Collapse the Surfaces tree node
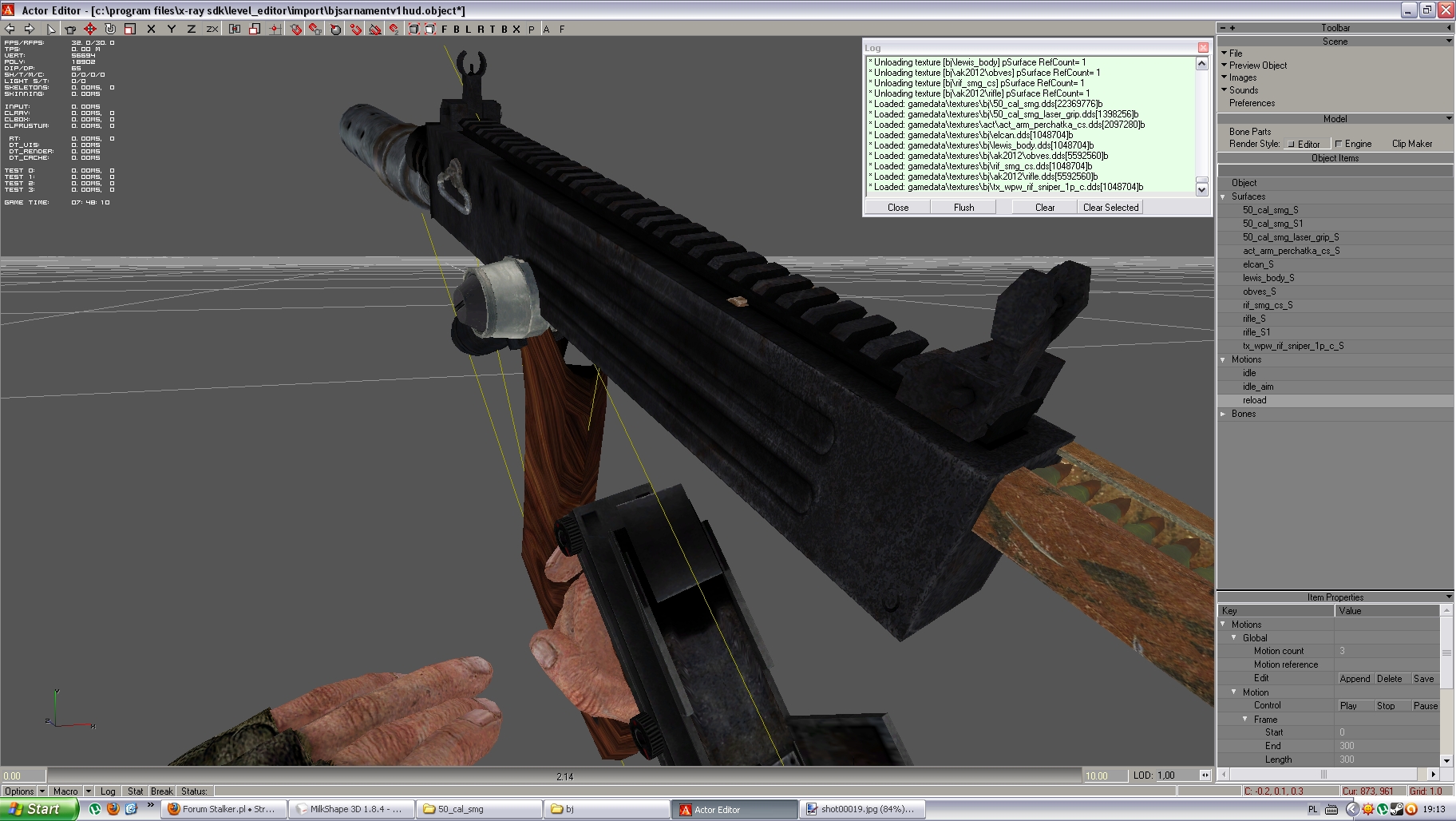 (1223, 196)
